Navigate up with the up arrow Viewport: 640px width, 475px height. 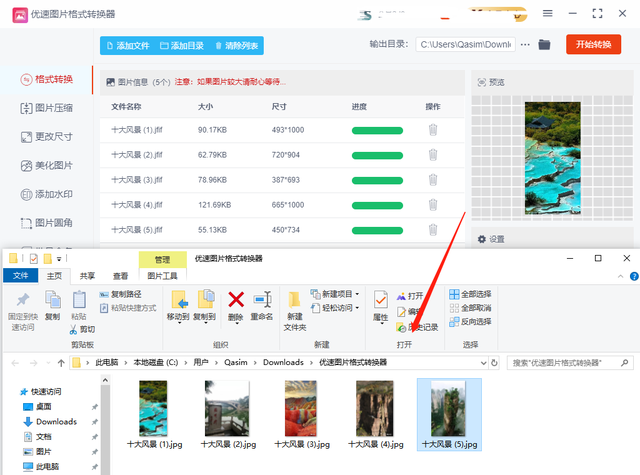(61, 363)
